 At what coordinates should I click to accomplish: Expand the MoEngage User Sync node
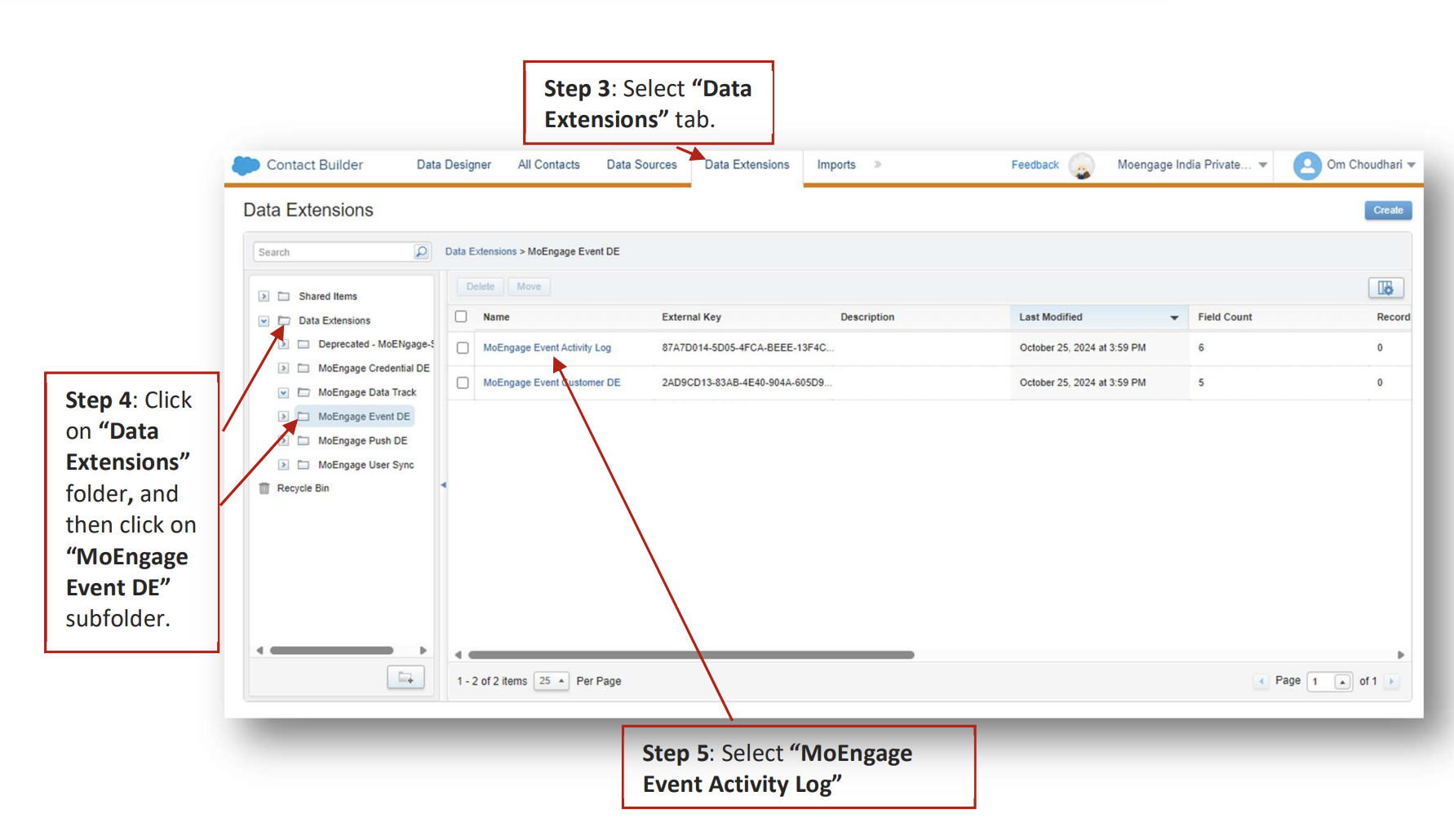point(283,465)
